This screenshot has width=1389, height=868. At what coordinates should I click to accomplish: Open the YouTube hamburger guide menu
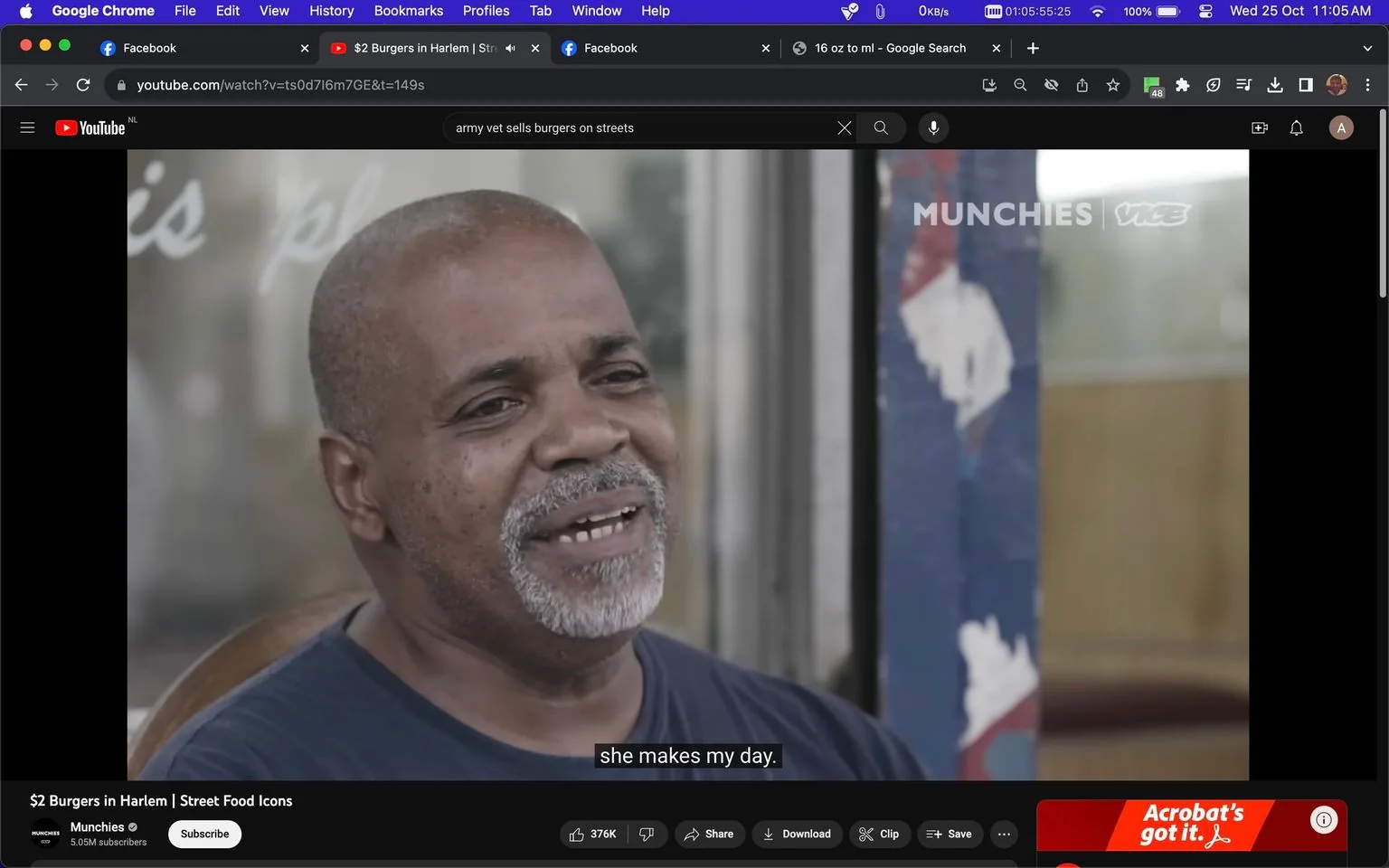27,128
